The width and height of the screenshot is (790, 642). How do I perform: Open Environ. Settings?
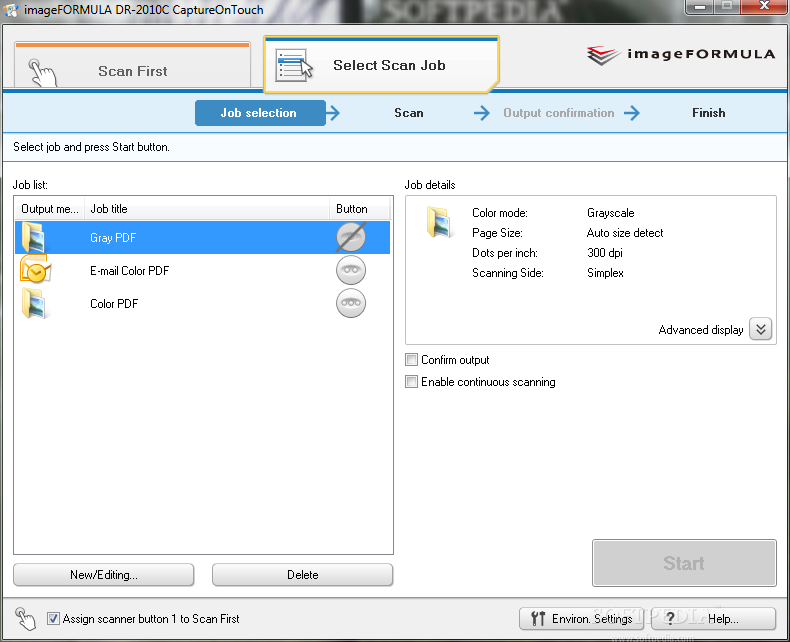581,618
